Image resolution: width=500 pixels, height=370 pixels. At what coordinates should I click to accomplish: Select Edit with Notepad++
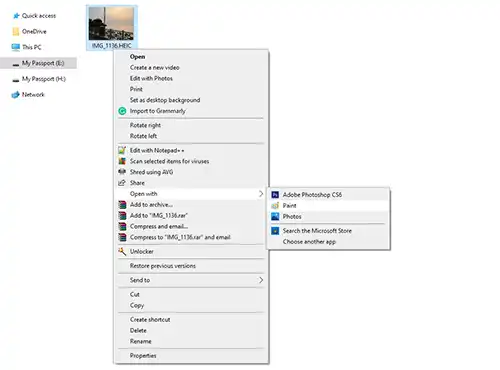click(x=191, y=150)
